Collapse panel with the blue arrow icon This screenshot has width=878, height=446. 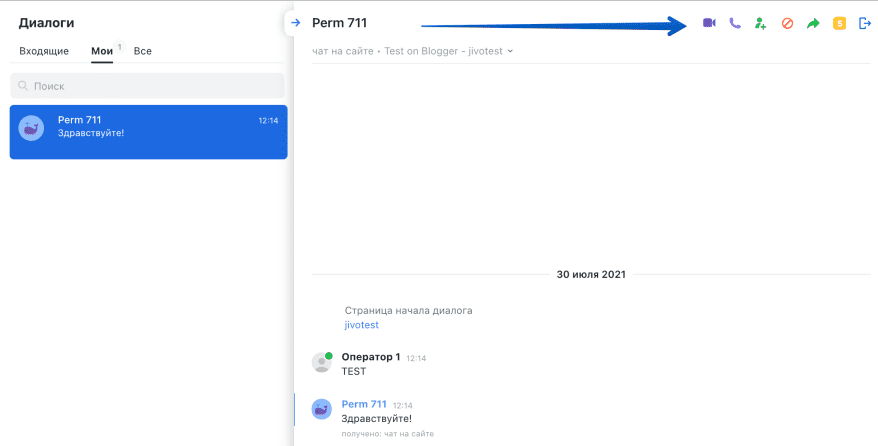coord(296,23)
